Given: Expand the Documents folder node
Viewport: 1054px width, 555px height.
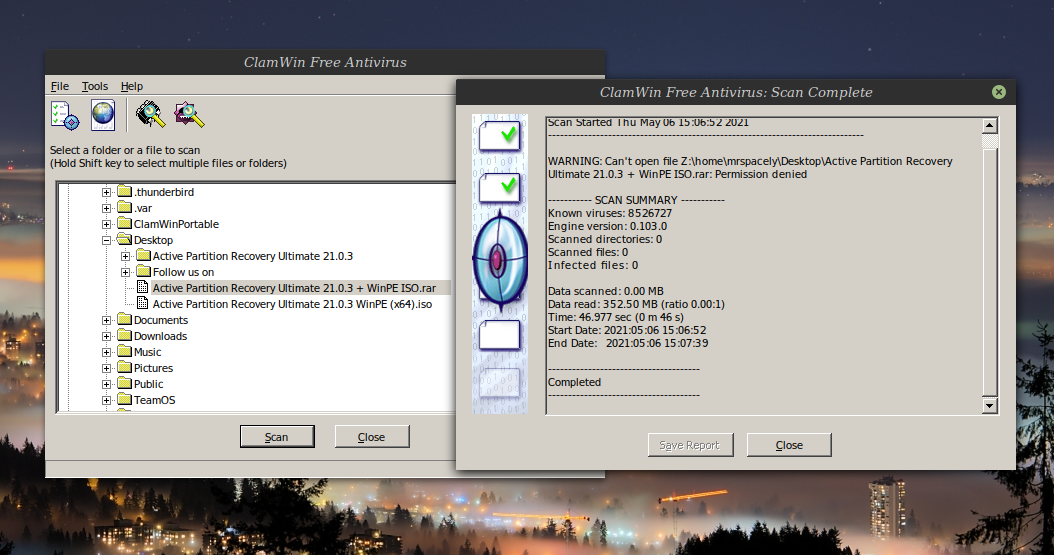Looking at the screenshot, I should pyautogui.click(x=106, y=321).
